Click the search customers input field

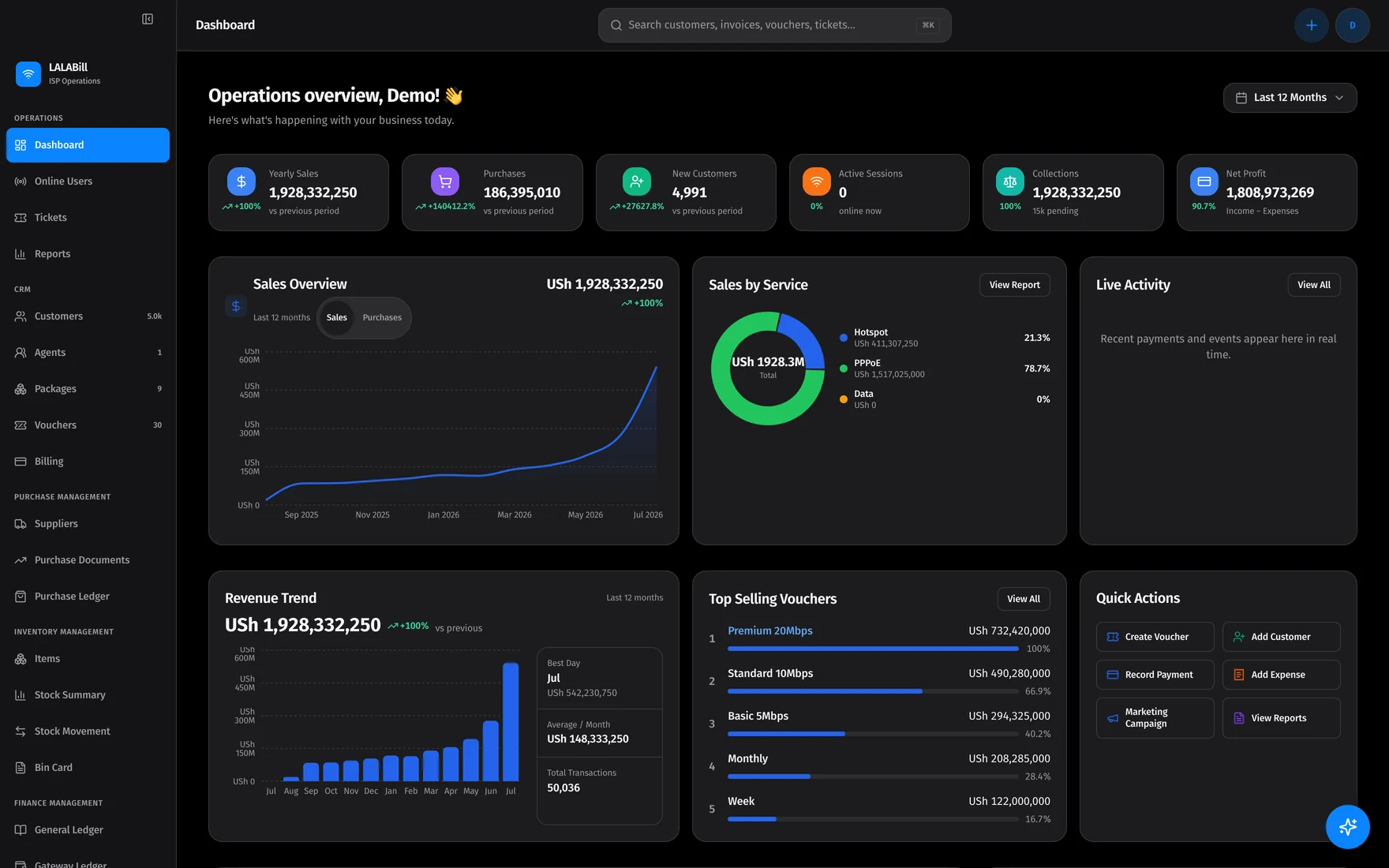[774, 25]
